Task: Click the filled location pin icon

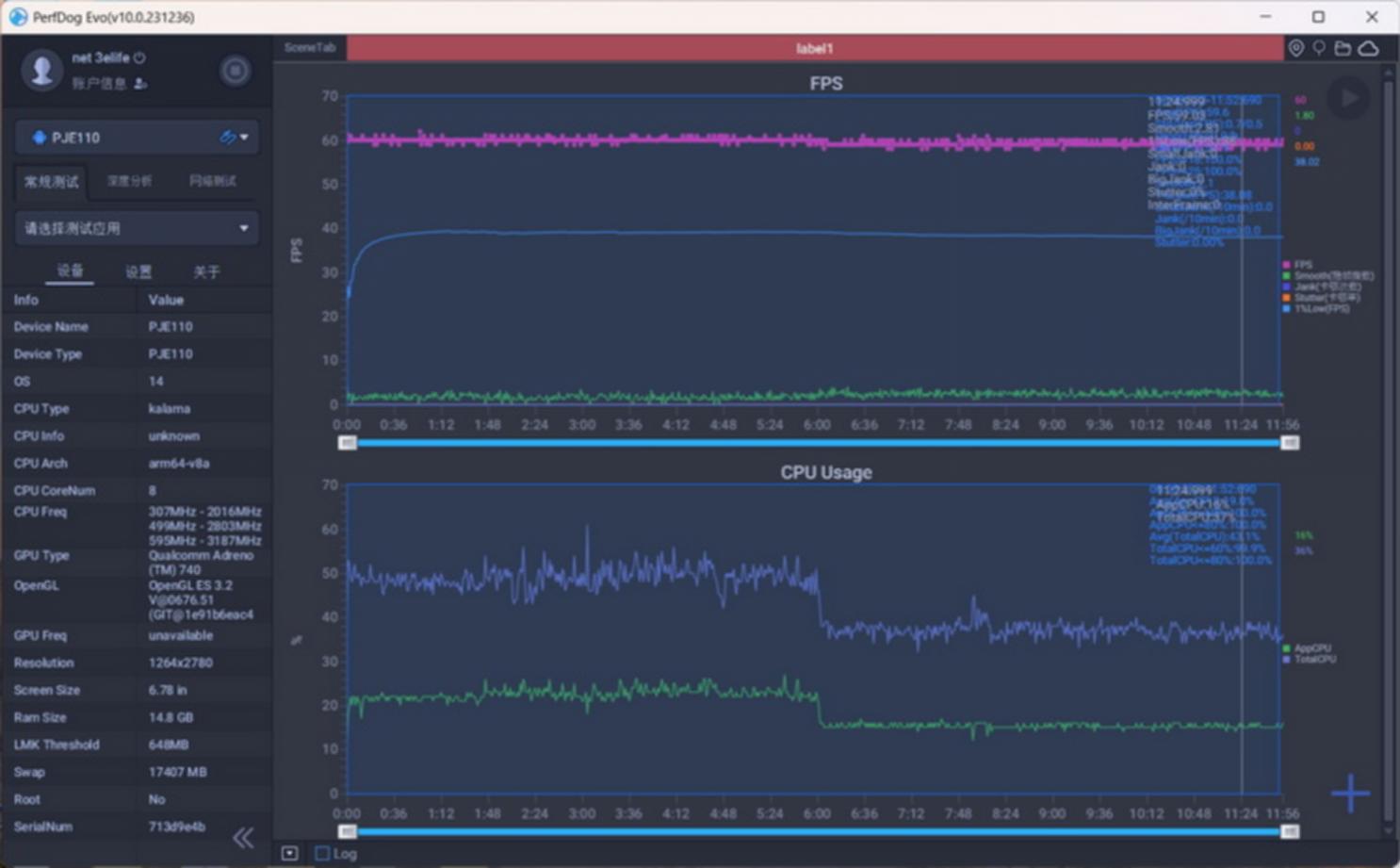Action: pyautogui.click(x=1296, y=48)
